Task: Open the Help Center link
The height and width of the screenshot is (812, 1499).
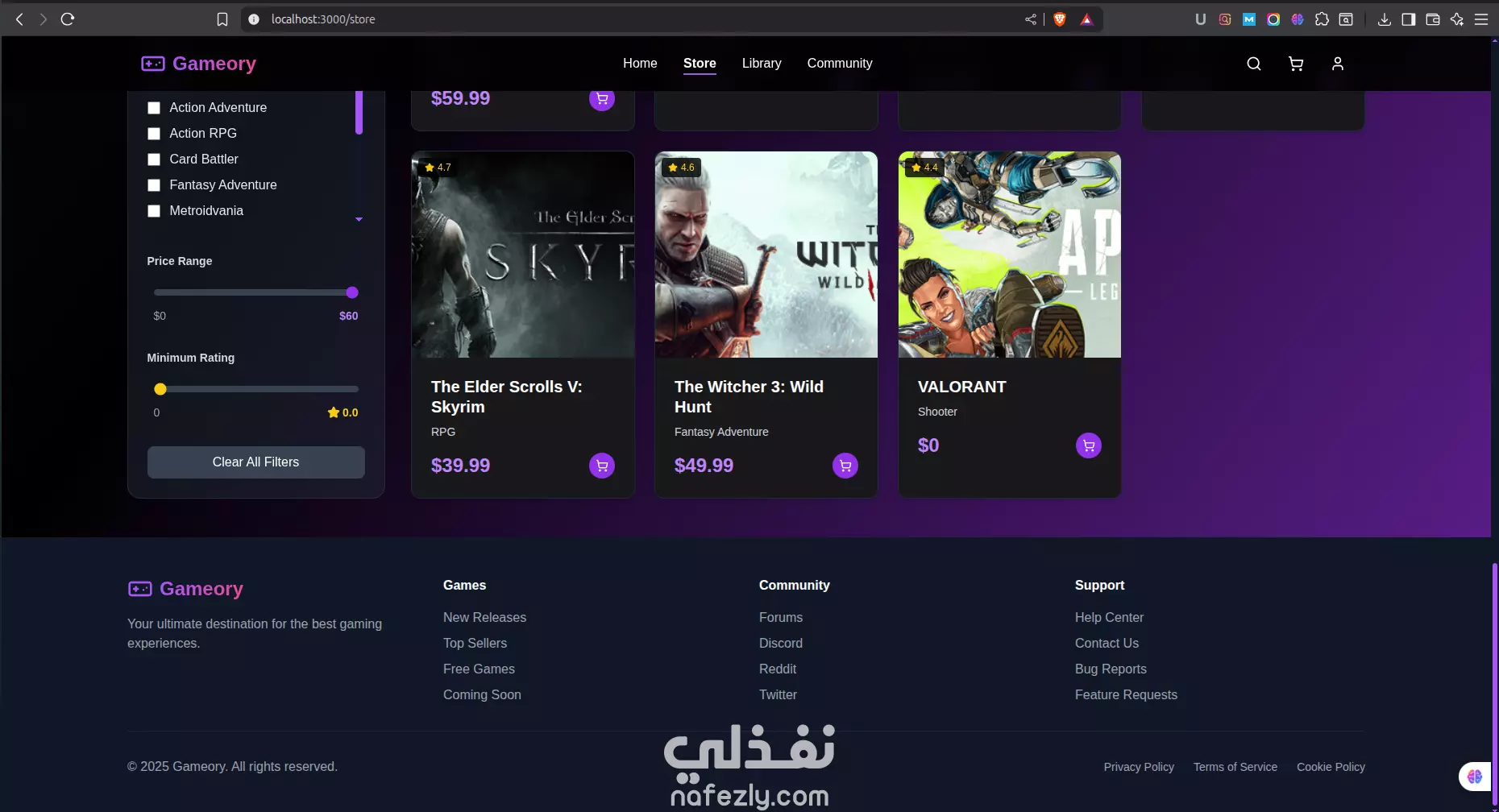Action: point(1109,618)
